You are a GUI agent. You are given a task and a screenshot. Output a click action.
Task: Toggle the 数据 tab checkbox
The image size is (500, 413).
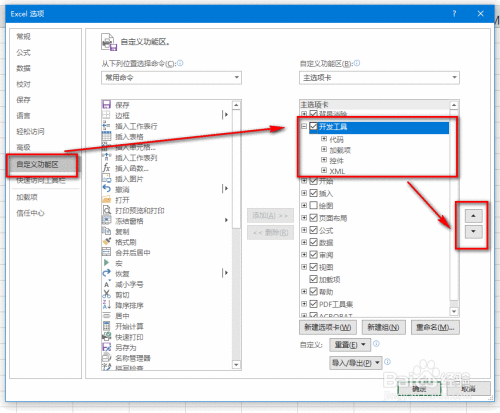tap(313, 242)
